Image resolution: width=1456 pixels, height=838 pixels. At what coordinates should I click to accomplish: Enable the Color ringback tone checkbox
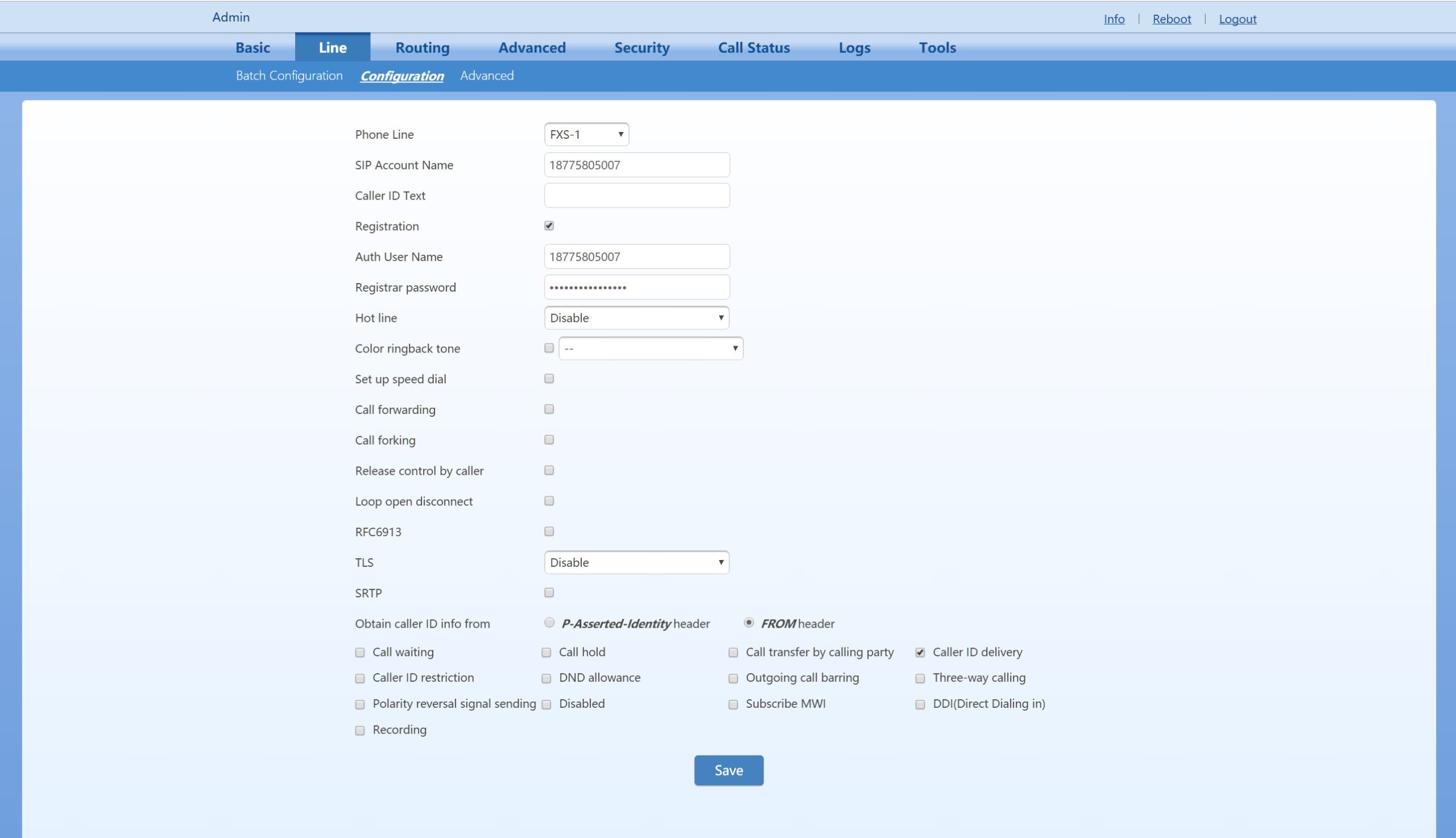click(x=549, y=348)
